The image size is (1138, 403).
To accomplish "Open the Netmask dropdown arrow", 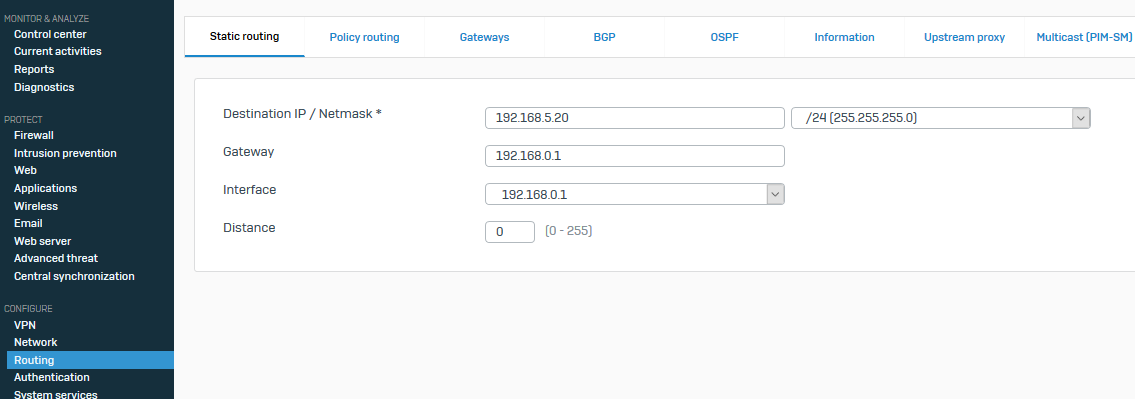I will [1080, 118].
